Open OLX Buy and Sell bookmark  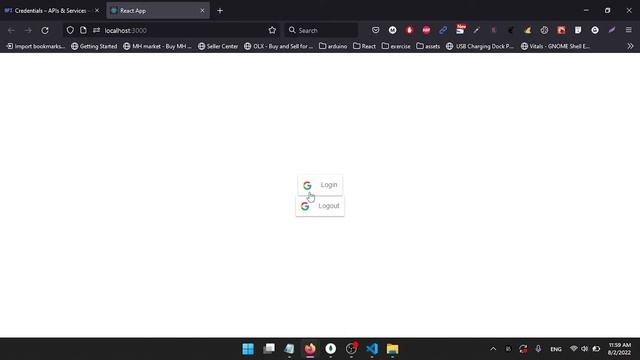point(279,47)
